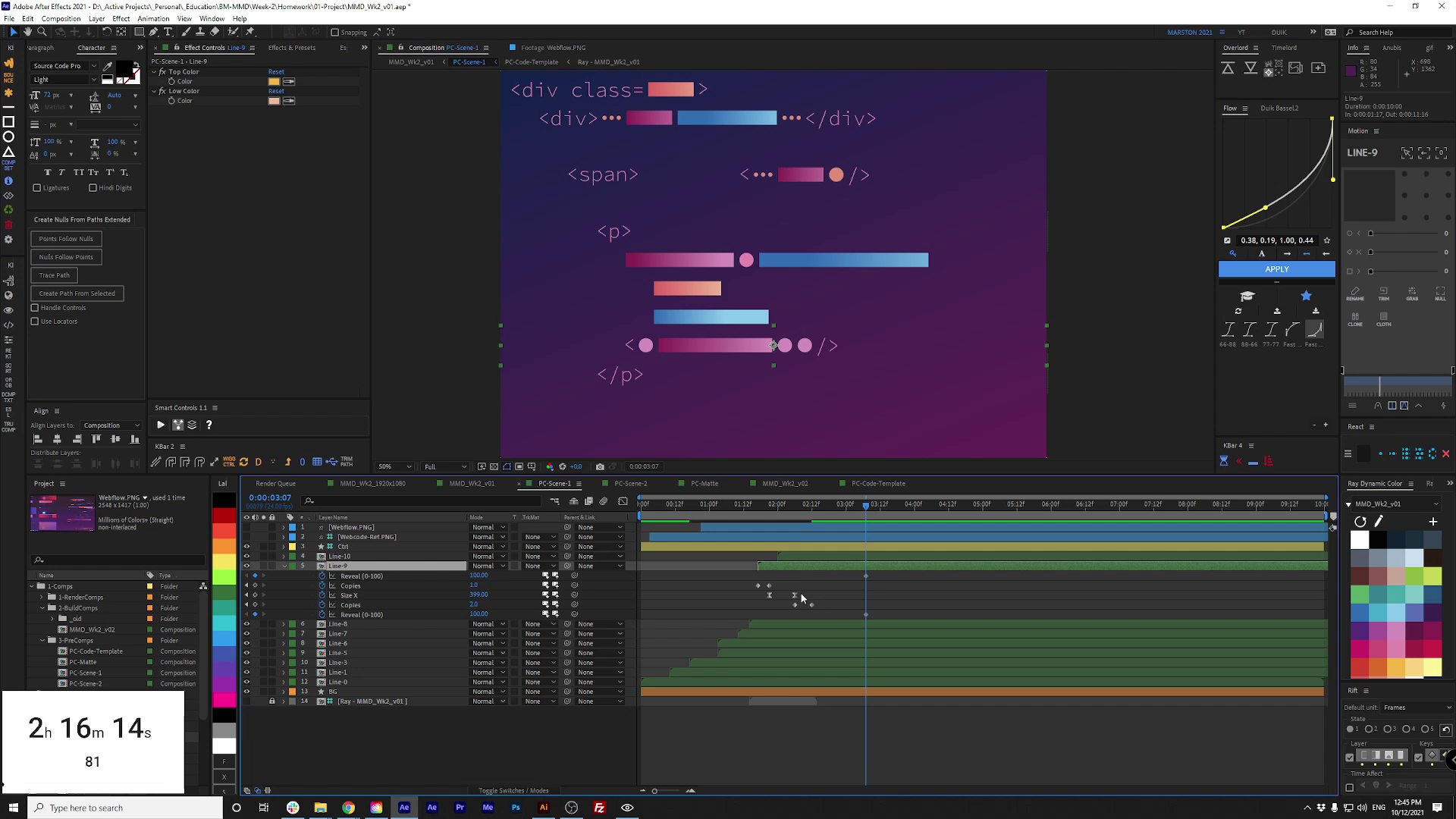Enable the Snapping checkbox
The width and height of the screenshot is (1456, 819).
coord(335,33)
